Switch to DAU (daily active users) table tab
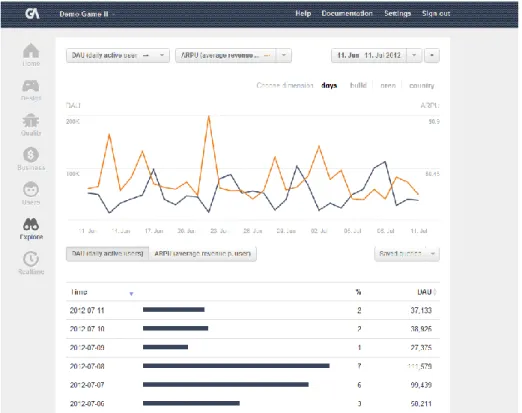This screenshot has height=413, width=522. pyautogui.click(x=107, y=254)
